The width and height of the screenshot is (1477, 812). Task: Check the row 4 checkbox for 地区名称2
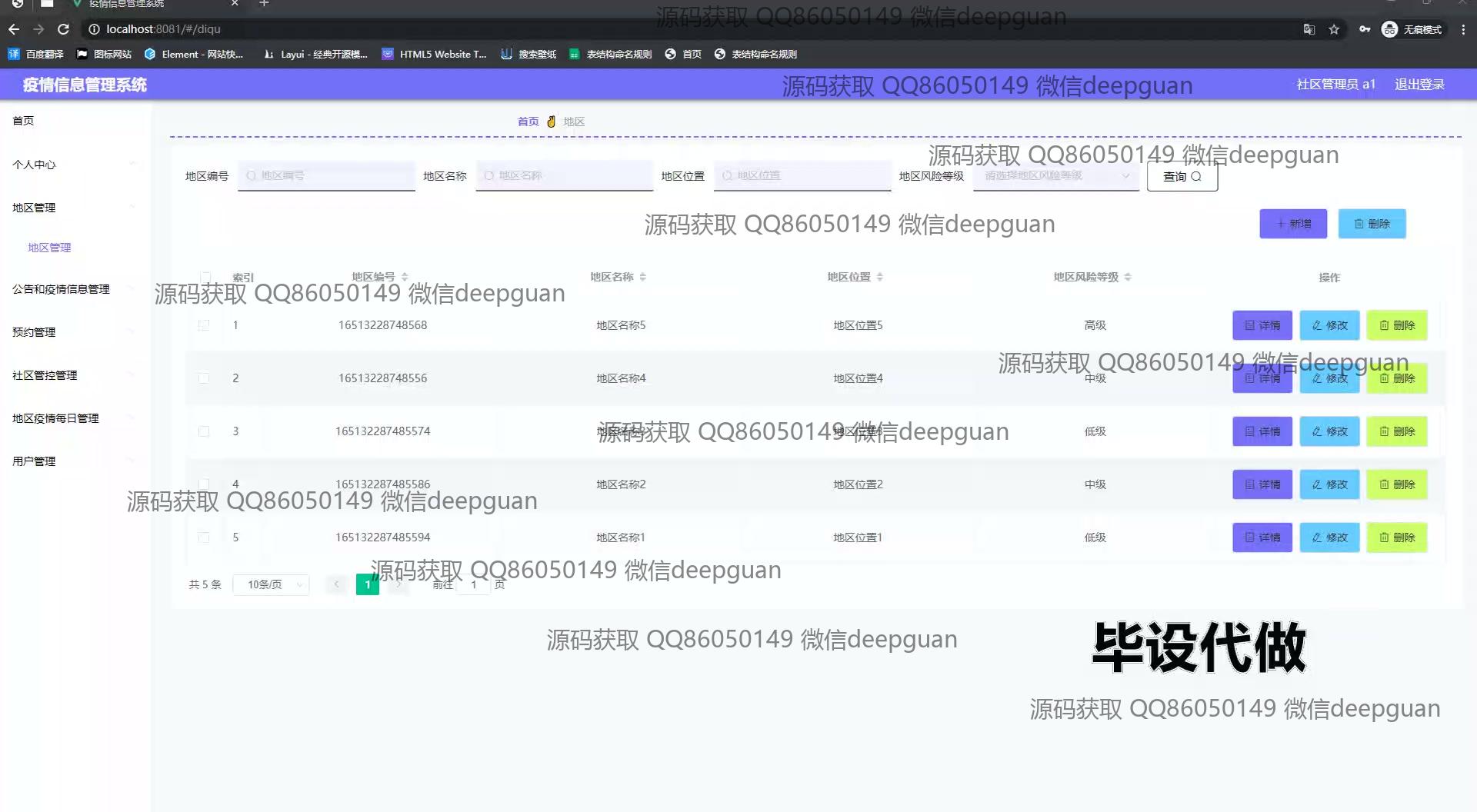tap(204, 484)
